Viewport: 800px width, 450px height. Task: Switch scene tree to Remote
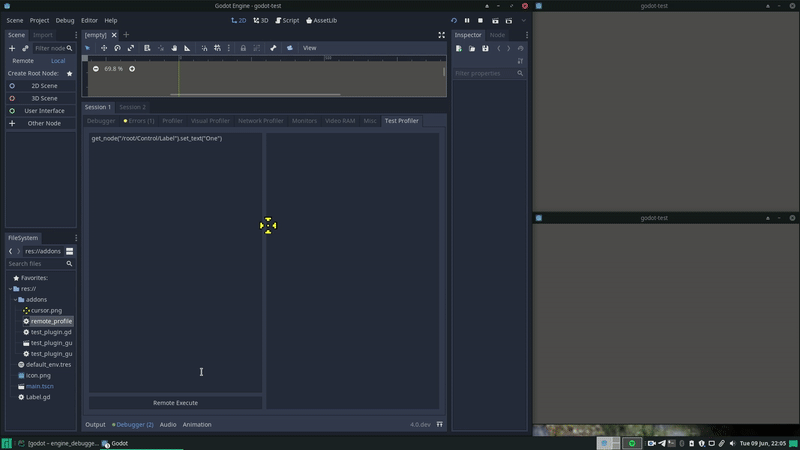[x=23, y=61]
